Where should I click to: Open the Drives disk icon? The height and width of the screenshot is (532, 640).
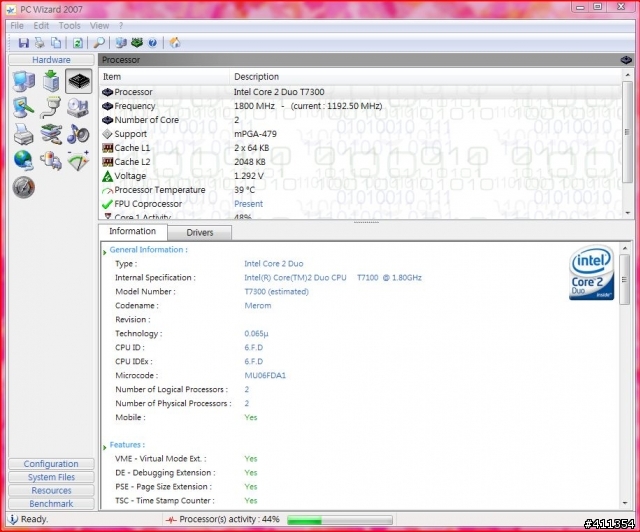tap(78, 108)
